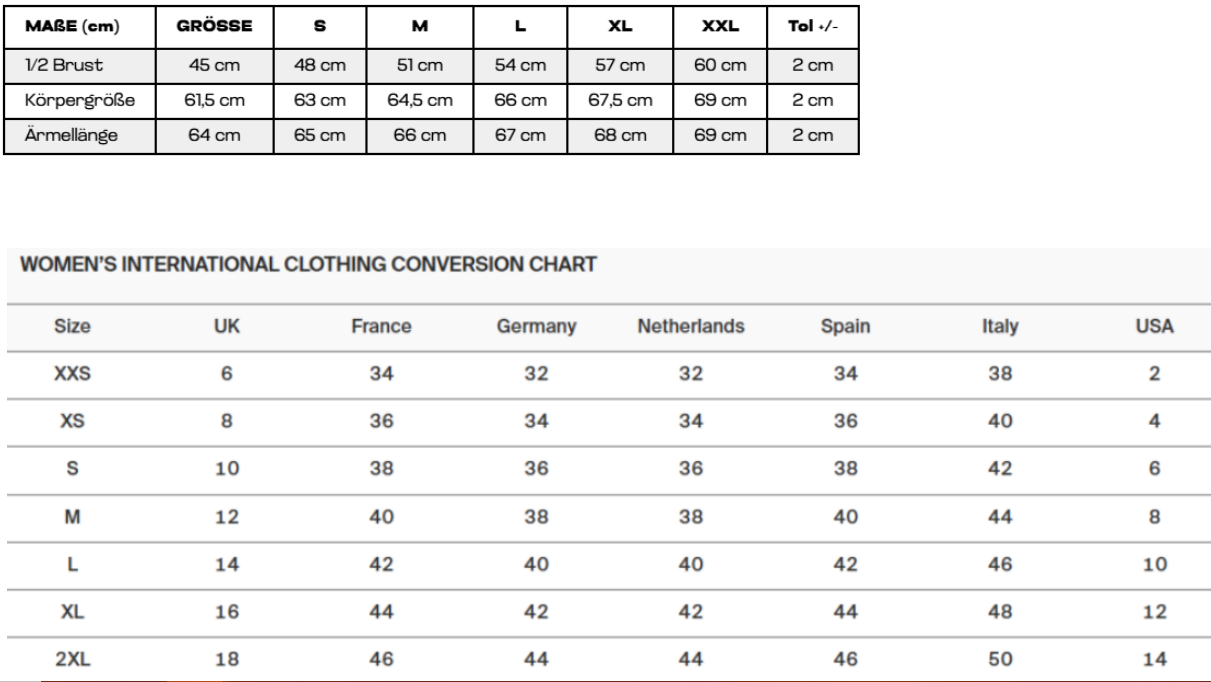
Task: Click the Ärmellänge row label
Action: pyautogui.click(x=46, y=135)
